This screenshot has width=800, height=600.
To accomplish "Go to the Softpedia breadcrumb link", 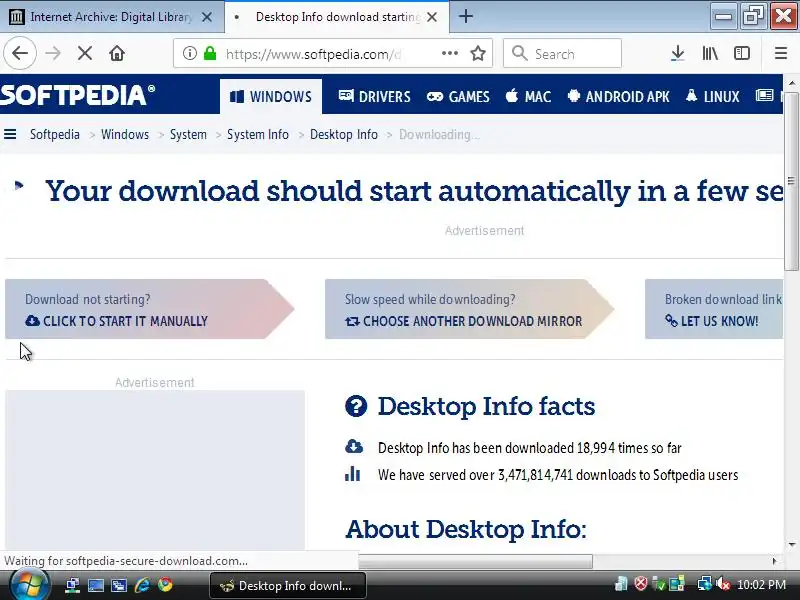I will coord(55,135).
